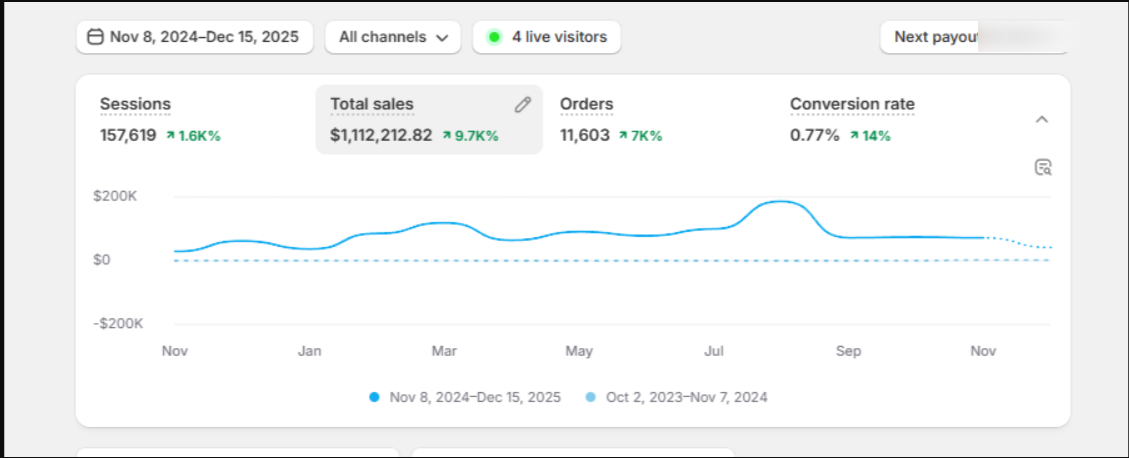1129x458 pixels.
Task: Click the Jul x-axis label
Action: (x=714, y=351)
